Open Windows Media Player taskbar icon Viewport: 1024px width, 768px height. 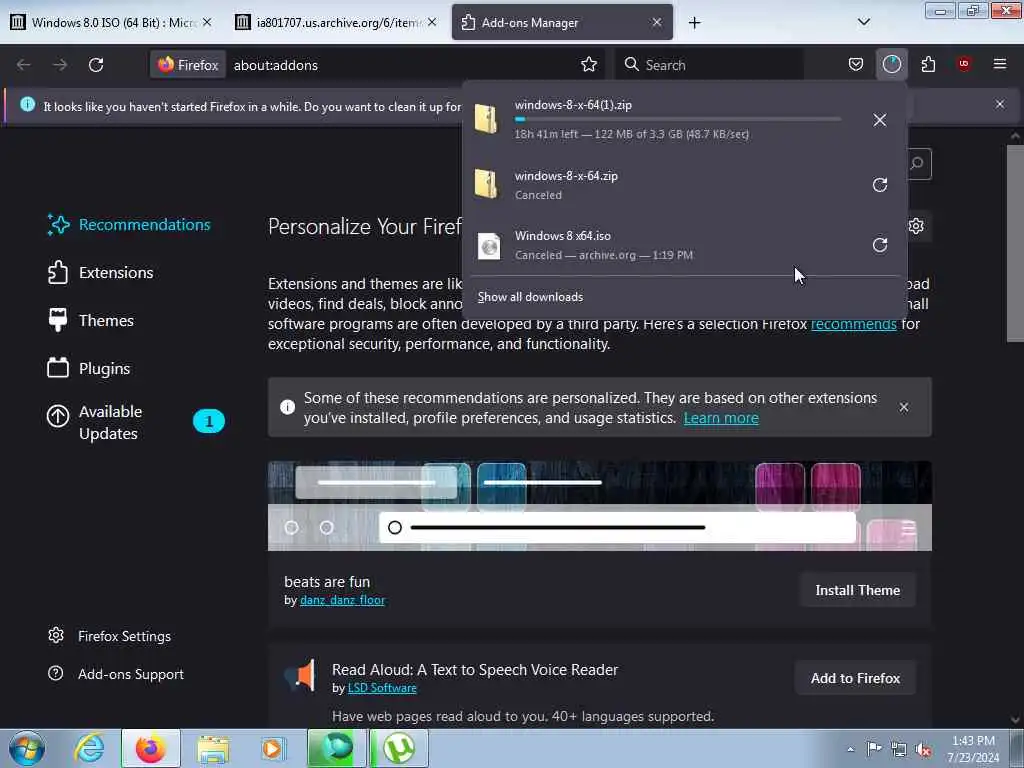click(x=272, y=748)
